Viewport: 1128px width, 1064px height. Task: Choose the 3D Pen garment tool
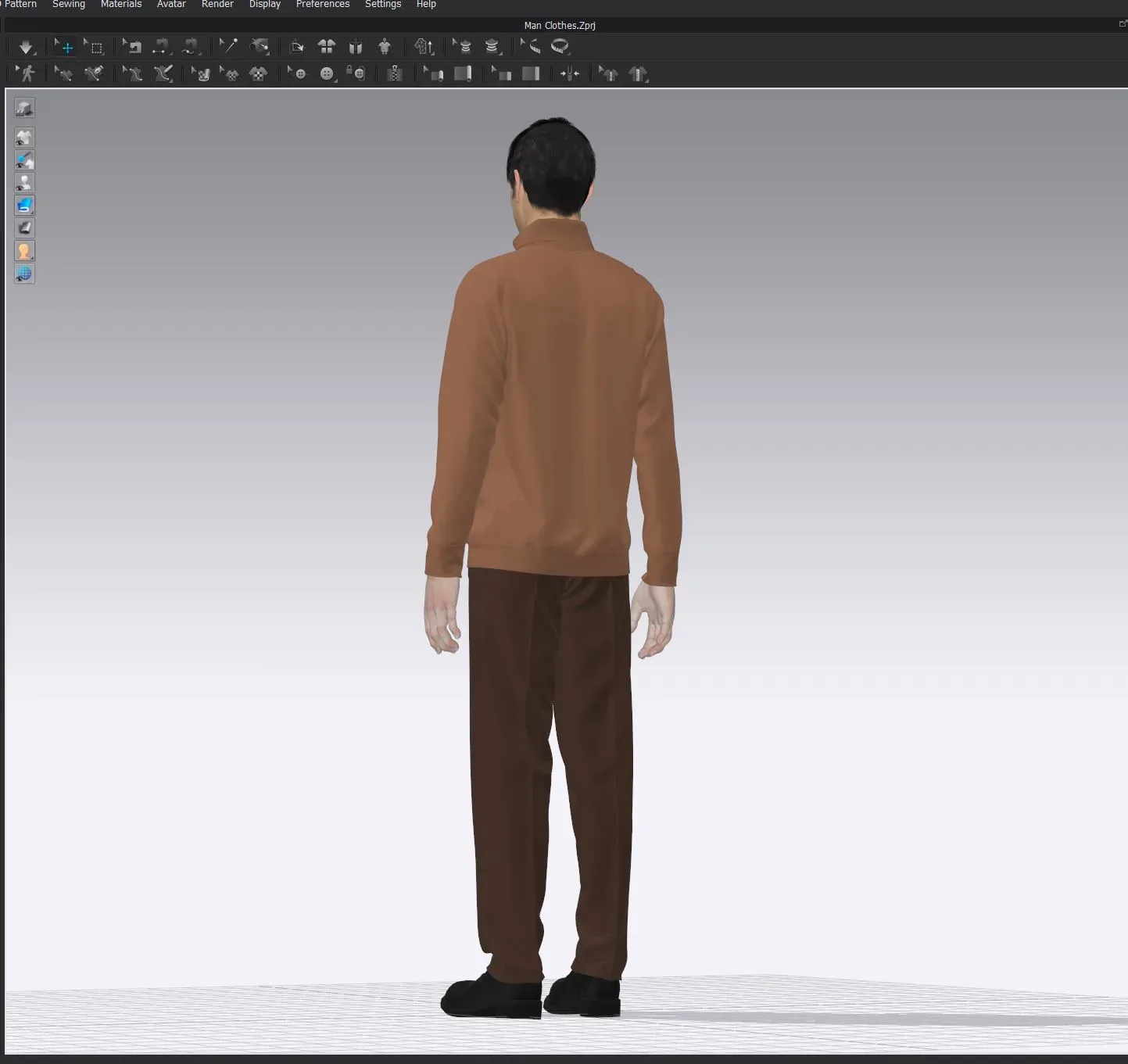tap(94, 73)
